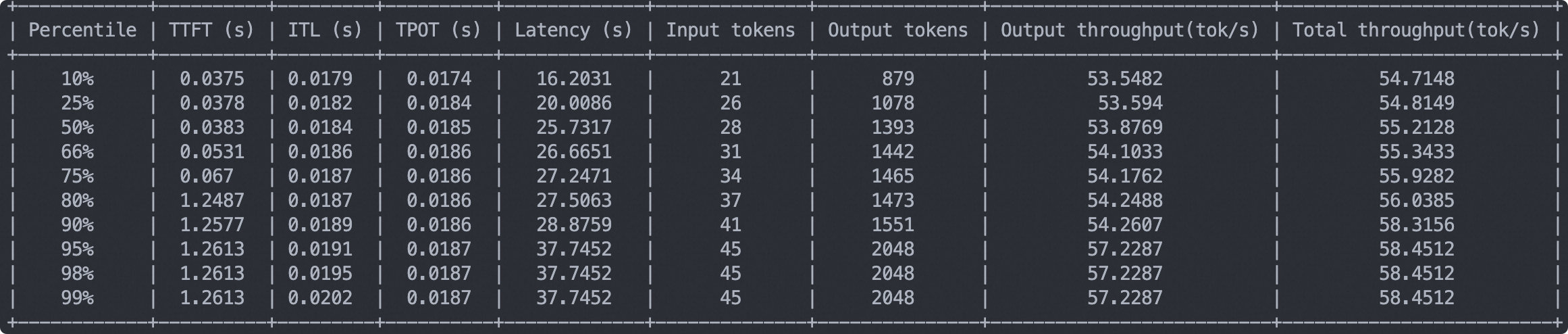
Task: Click the 10% percentile row label
Action: pos(77,79)
